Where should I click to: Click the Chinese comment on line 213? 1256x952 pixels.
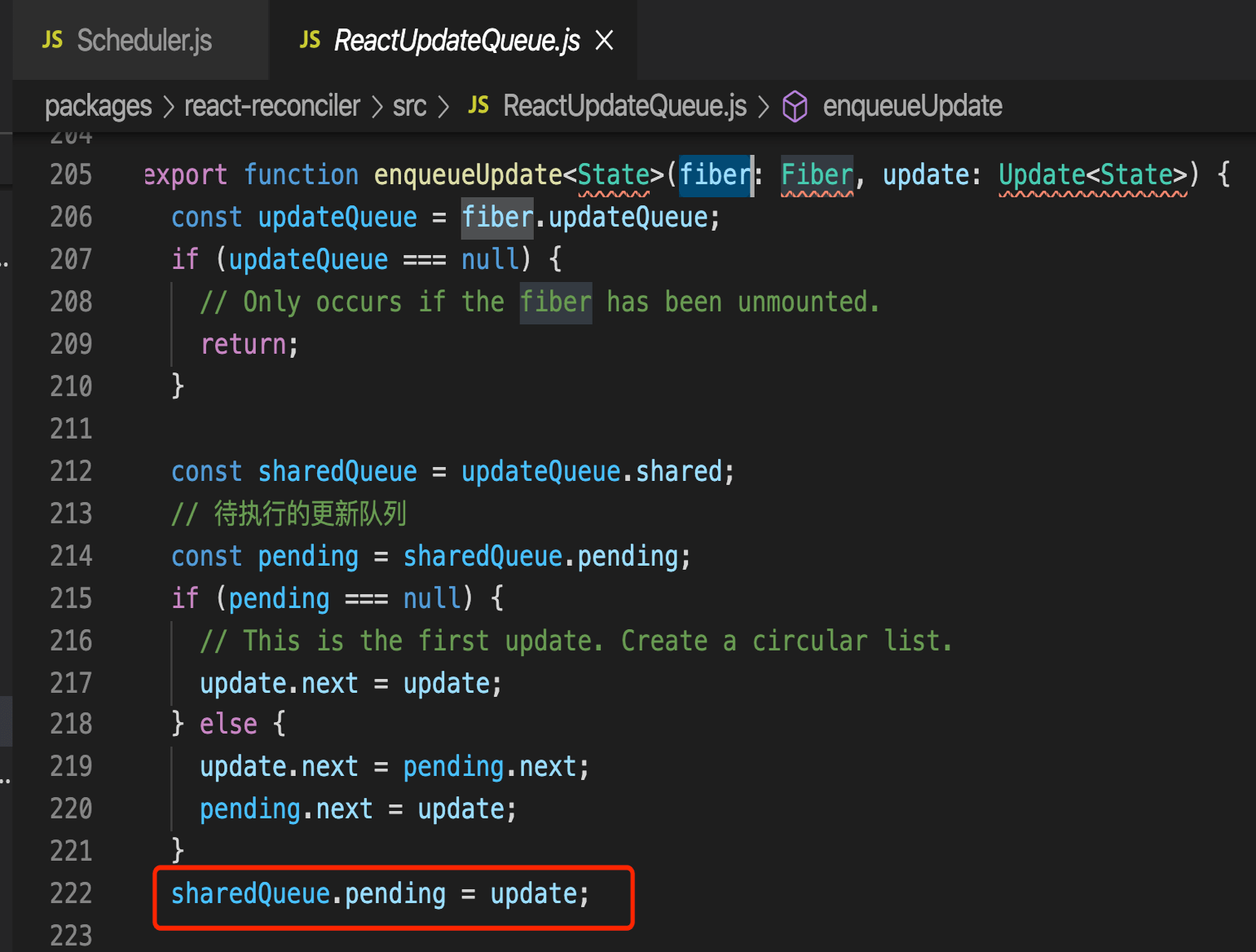point(289,513)
